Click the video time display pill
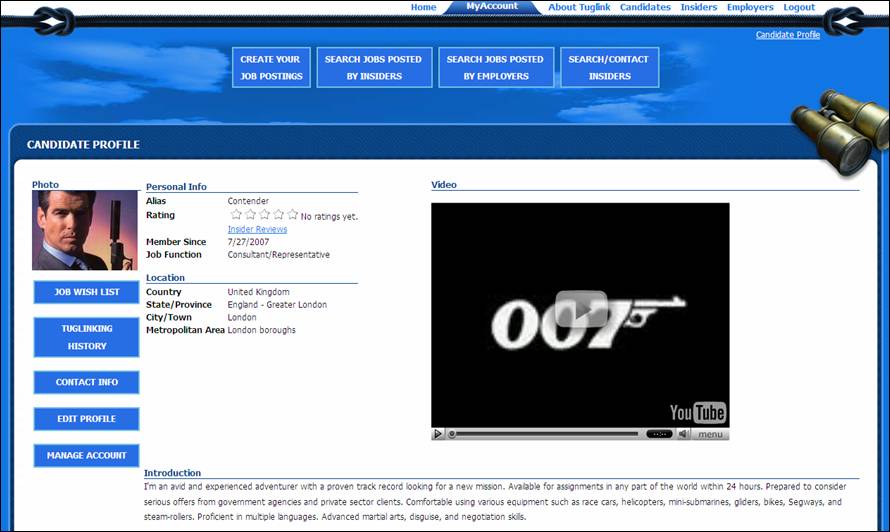This screenshot has width=890, height=532. pyautogui.click(x=659, y=434)
